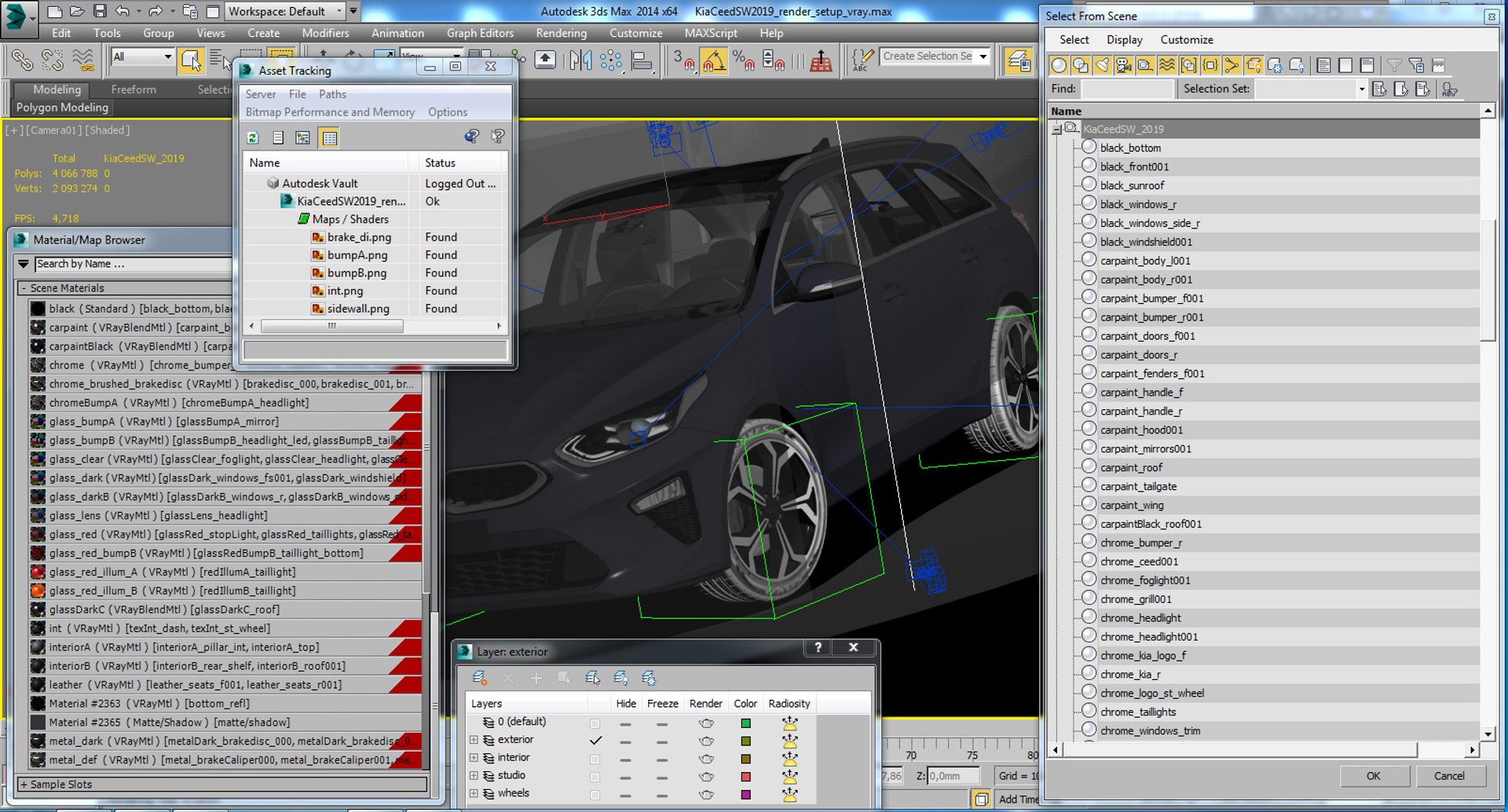Toggle Freeze dash for interior layer
This screenshot has height=812, width=1508.
pos(662,759)
